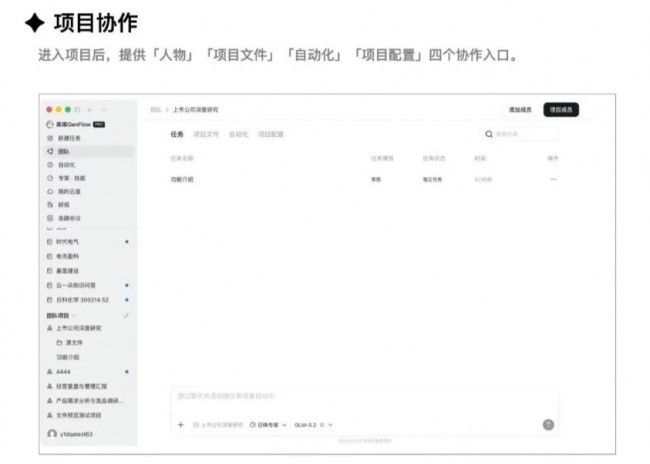The image size is (650, 464).
Task: Open the more actions icon for 功能介绍 row
Action: coord(553,179)
